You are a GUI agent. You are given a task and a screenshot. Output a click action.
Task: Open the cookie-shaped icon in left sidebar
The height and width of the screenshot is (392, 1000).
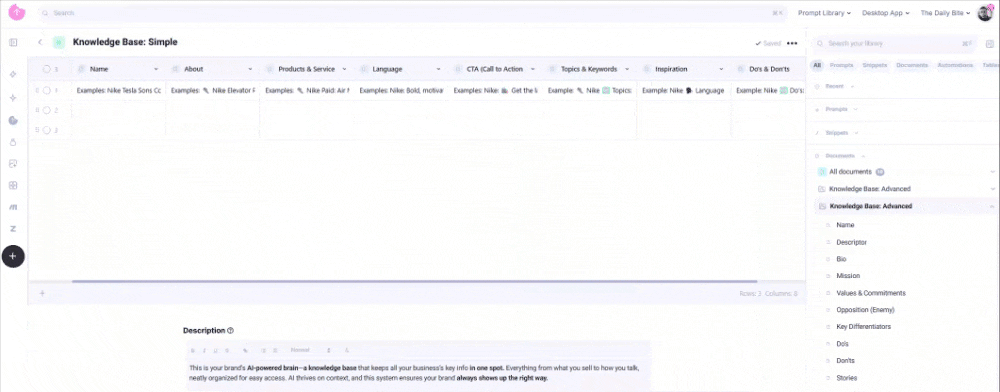pyautogui.click(x=13, y=120)
